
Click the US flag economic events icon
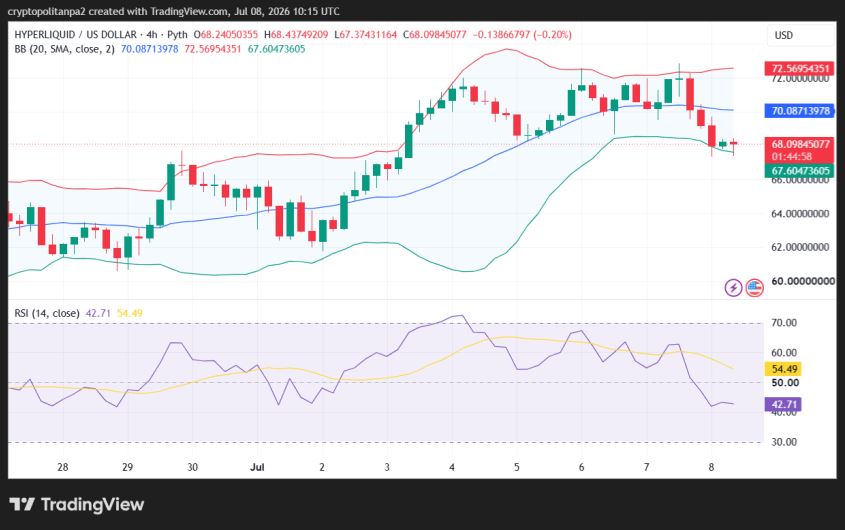(754, 288)
